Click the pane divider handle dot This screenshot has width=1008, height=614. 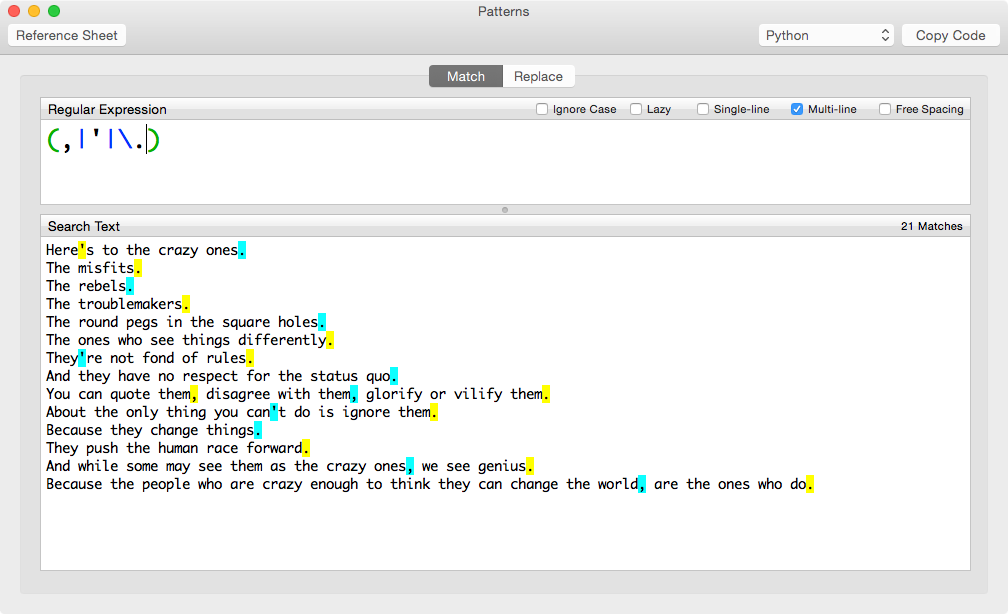point(505,210)
